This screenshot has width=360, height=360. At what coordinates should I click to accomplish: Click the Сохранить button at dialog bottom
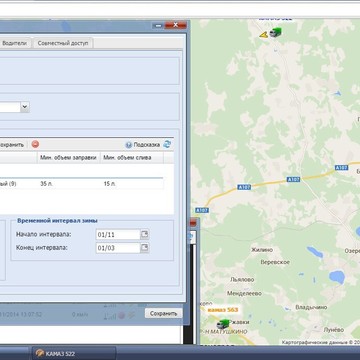(163, 313)
